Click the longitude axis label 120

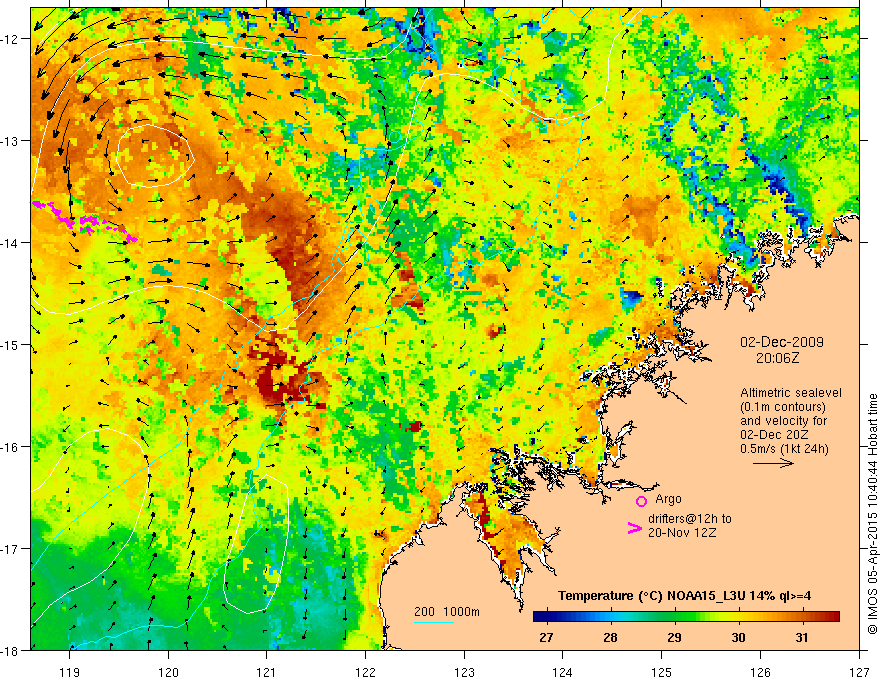(168, 672)
